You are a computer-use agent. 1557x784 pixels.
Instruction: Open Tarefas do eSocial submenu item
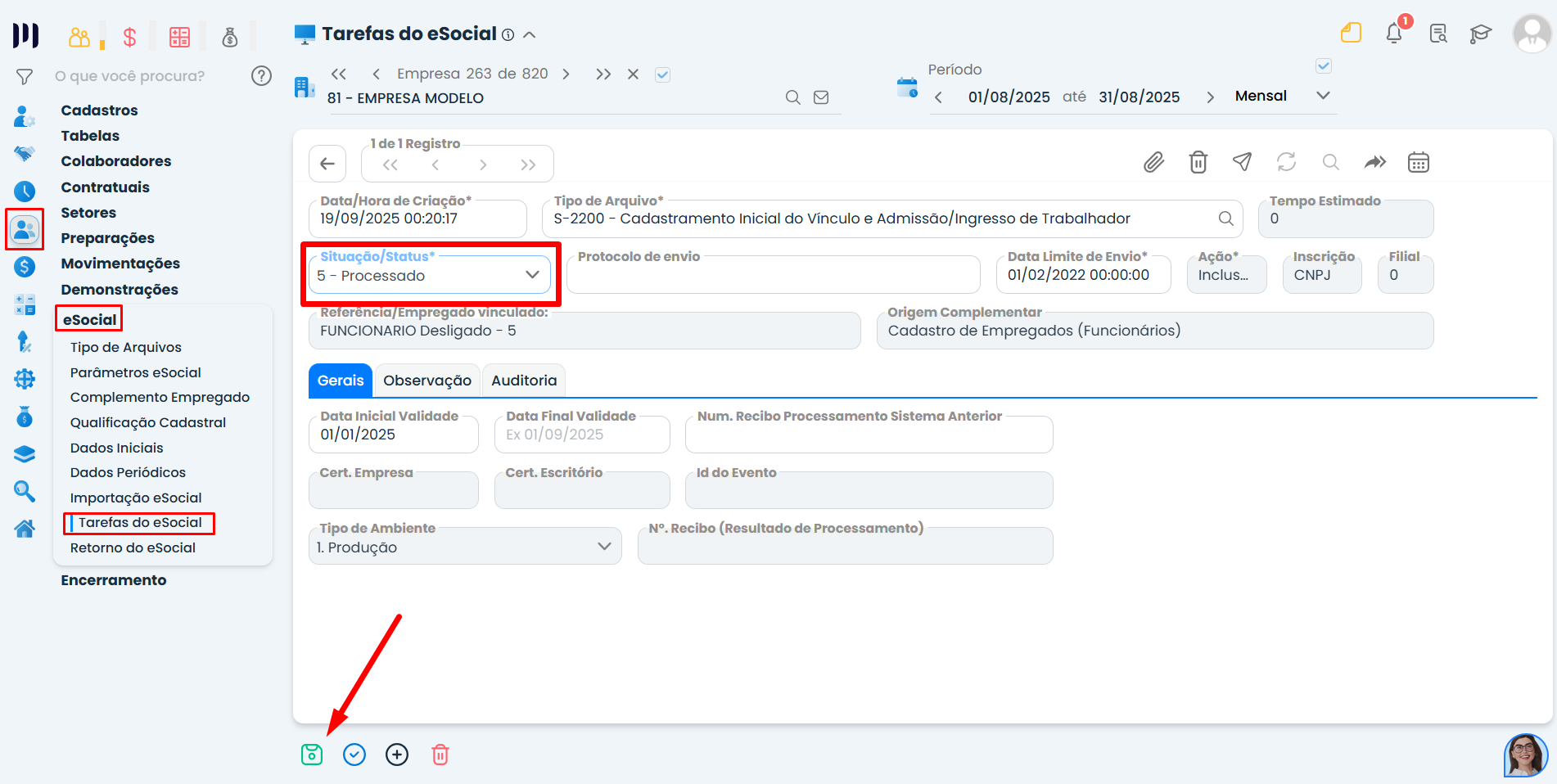pos(140,523)
